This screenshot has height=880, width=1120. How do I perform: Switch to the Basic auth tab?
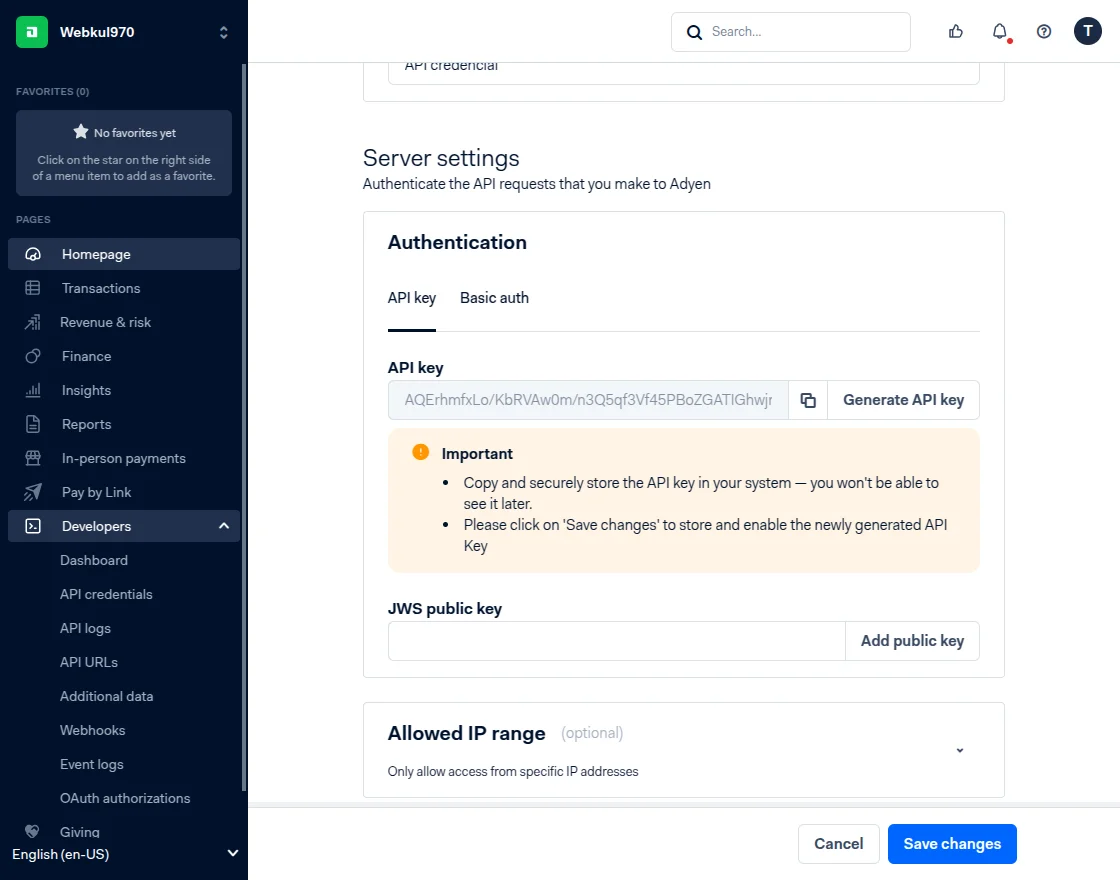coord(494,298)
